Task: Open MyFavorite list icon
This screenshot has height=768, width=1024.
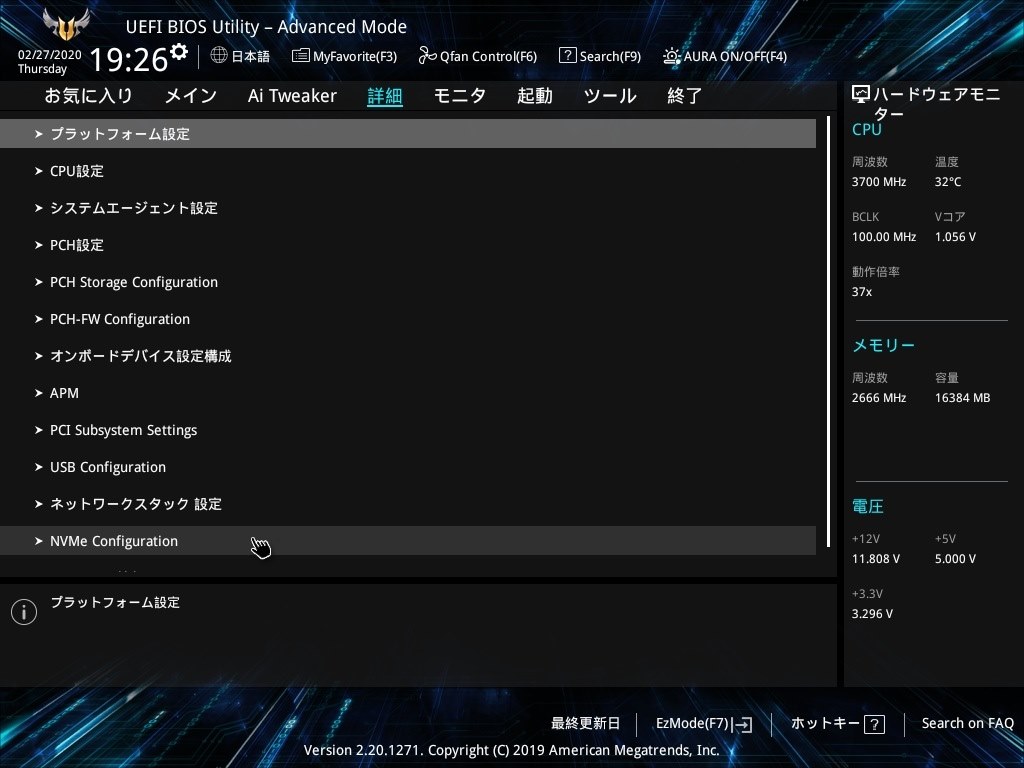Action: 300,56
